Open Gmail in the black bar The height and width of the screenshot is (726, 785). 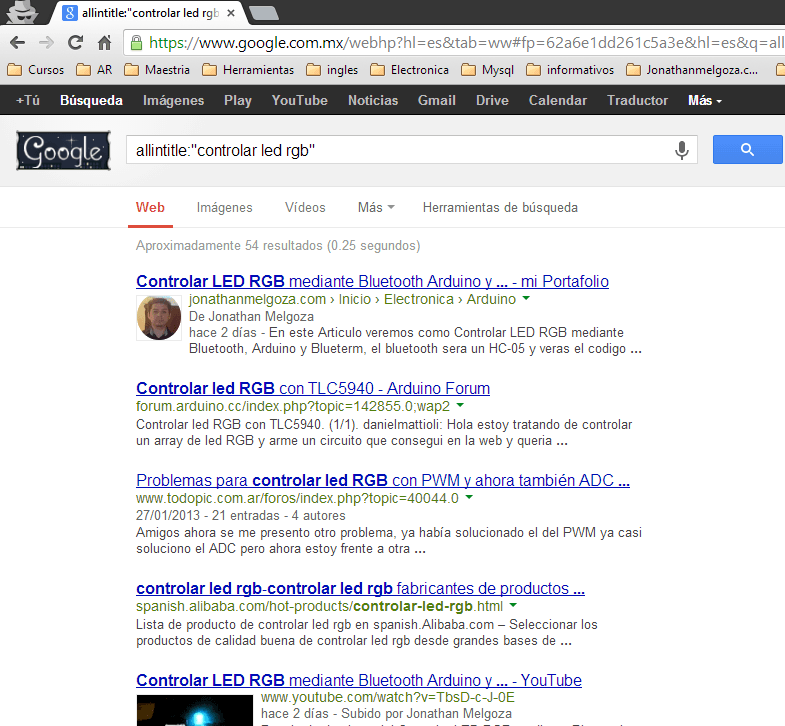pyautogui.click(x=437, y=100)
